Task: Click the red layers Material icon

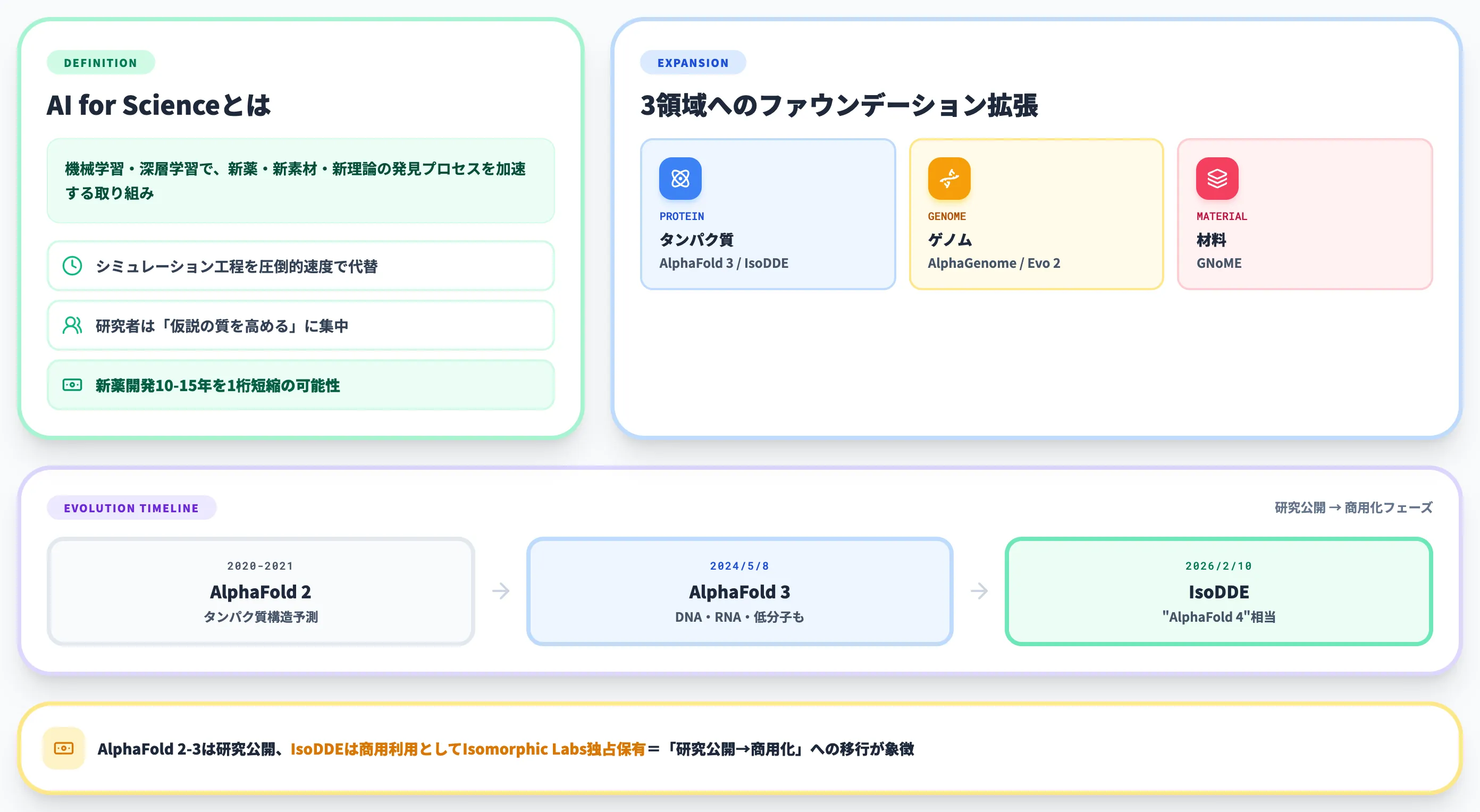Action: click(1217, 179)
